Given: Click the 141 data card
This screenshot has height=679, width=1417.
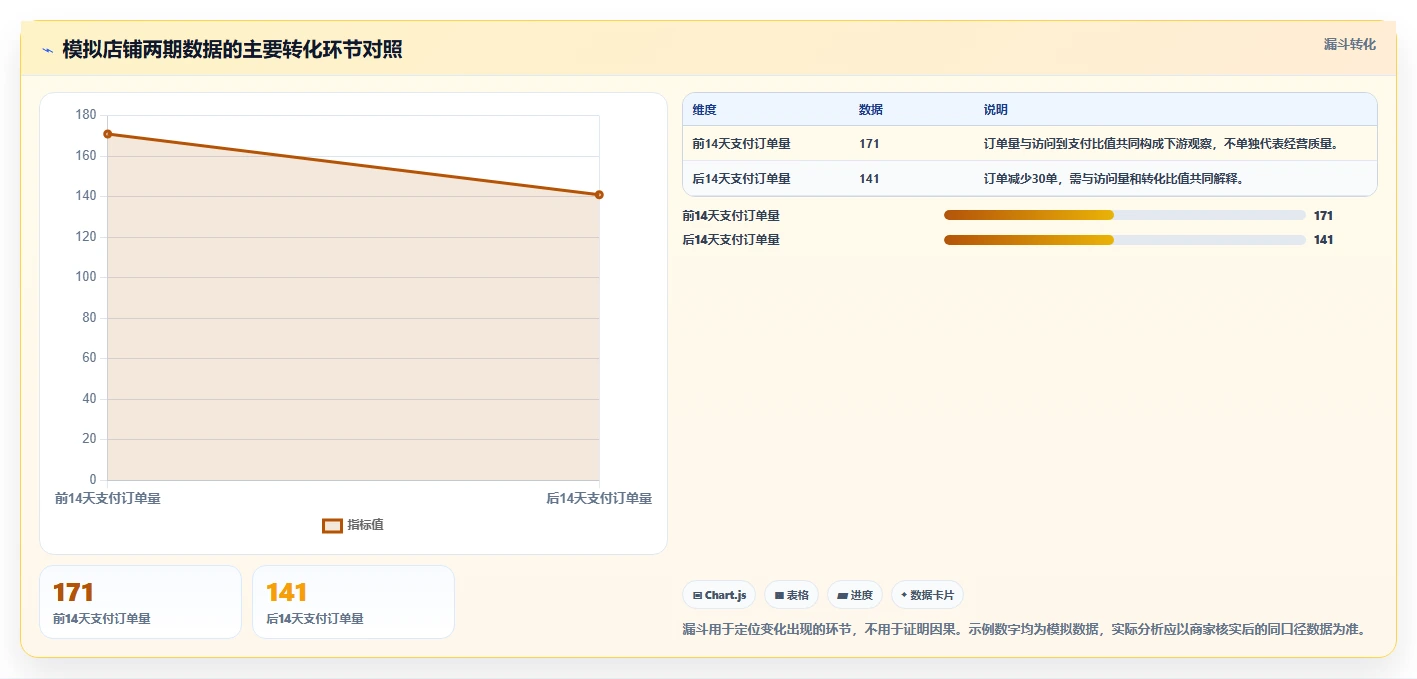Looking at the screenshot, I should [354, 602].
